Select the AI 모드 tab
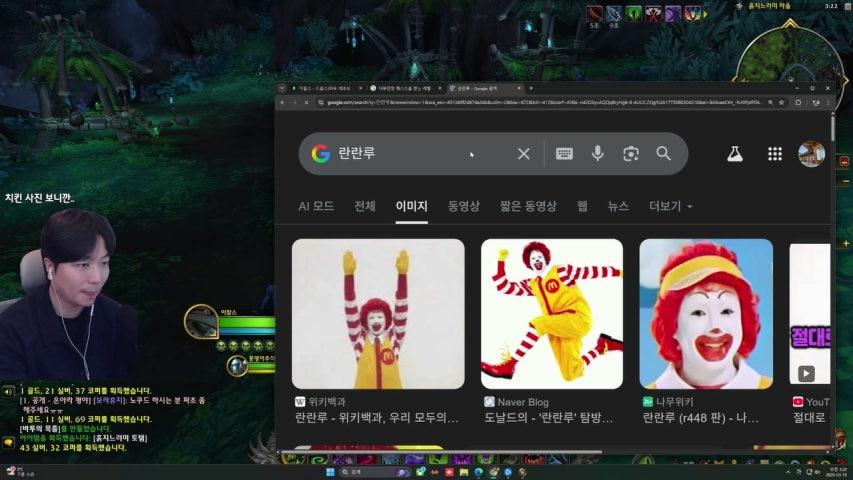The height and width of the screenshot is (480, 853). pos(316,206)
